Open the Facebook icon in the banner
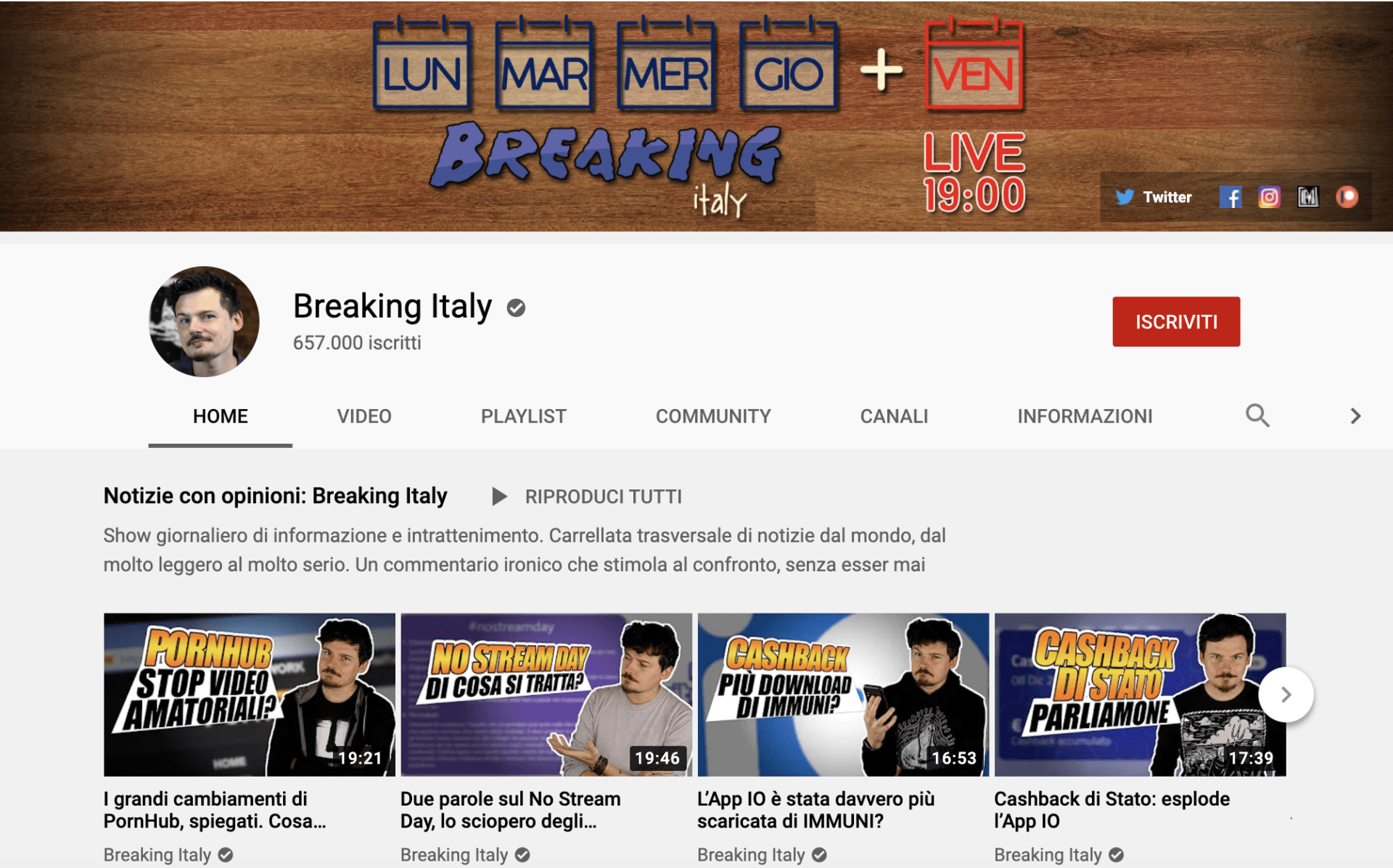The width and height of the screenshot is (1393, 868). [x=1230, y=197]
